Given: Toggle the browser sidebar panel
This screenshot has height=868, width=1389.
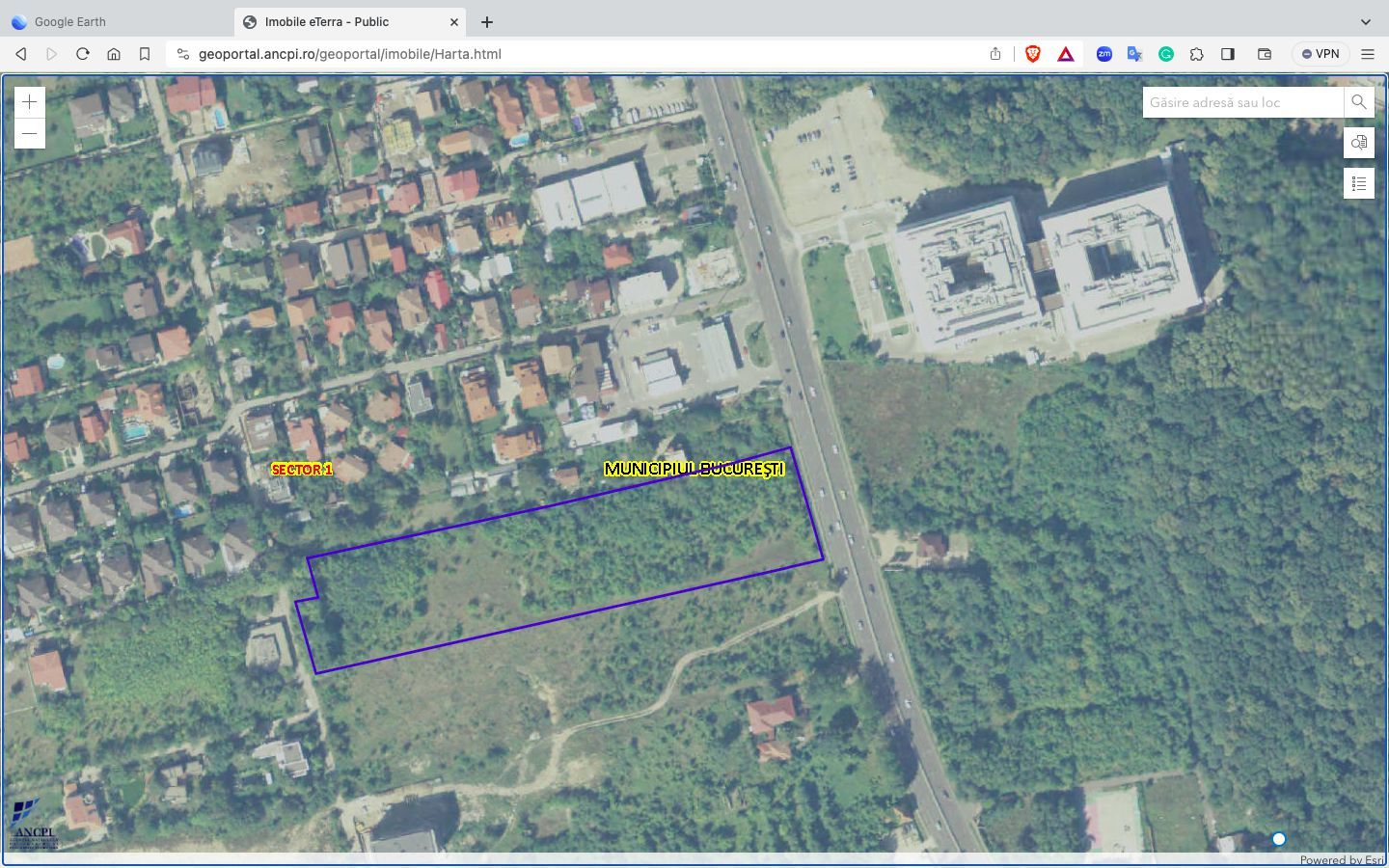Looking at the screenshot, I should 1227,54.
